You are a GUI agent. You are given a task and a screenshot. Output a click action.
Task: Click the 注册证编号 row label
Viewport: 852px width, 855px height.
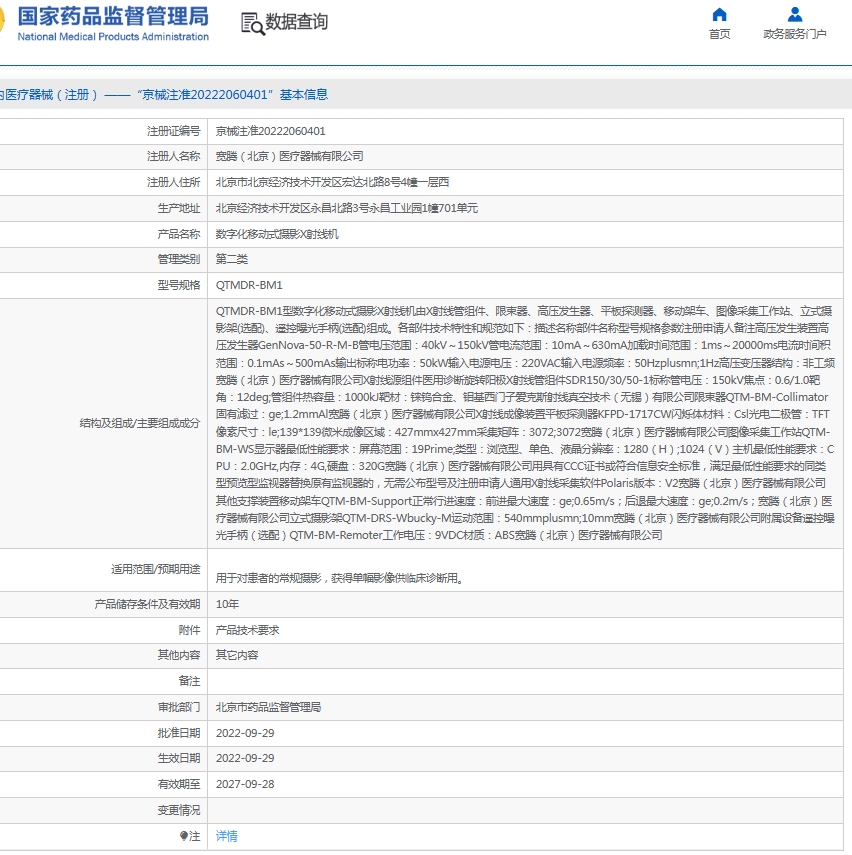coord(173,131)
